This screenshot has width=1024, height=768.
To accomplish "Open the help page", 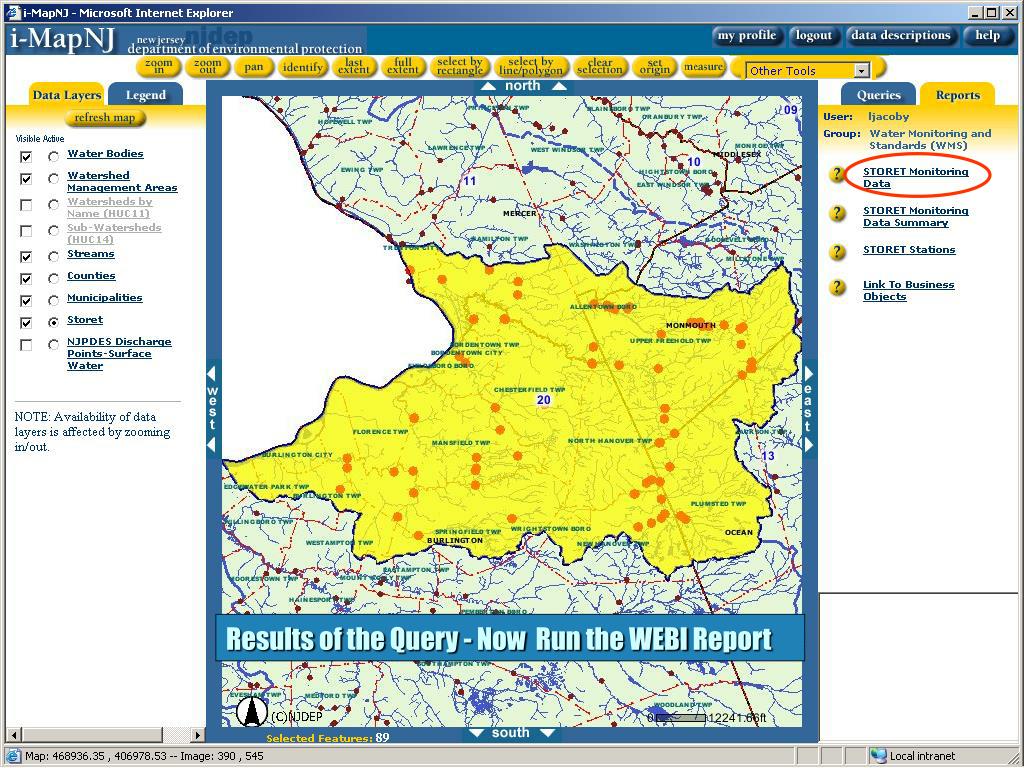I will [987, 36].
